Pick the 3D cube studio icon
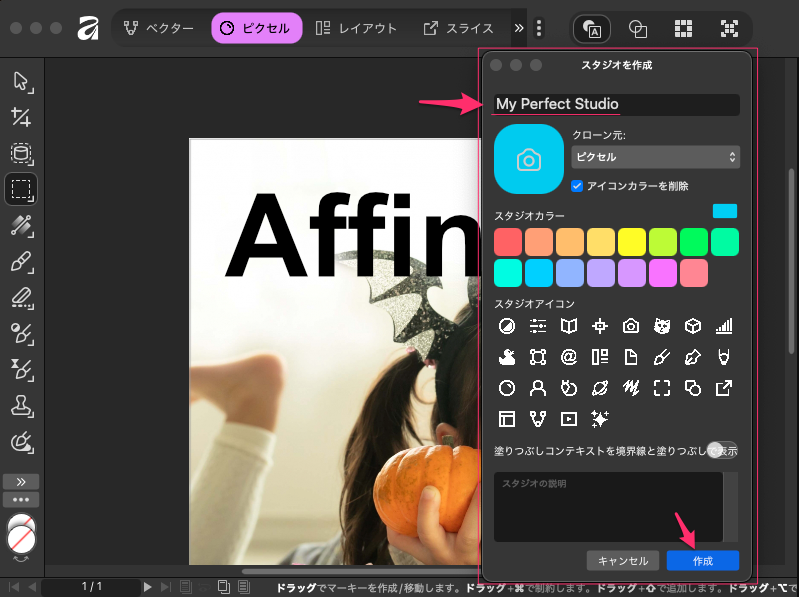 [692, 326]
